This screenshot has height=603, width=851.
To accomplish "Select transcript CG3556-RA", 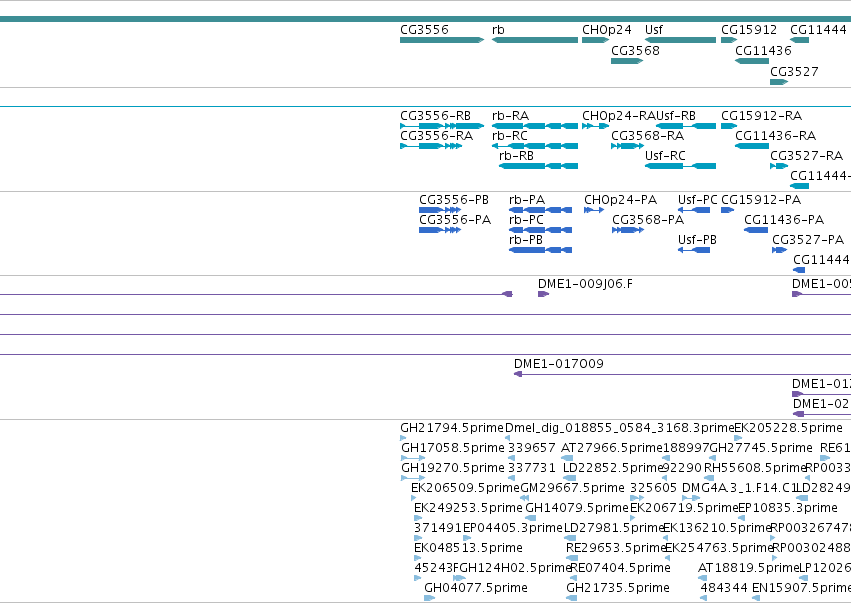I will [x=431, y=146].
